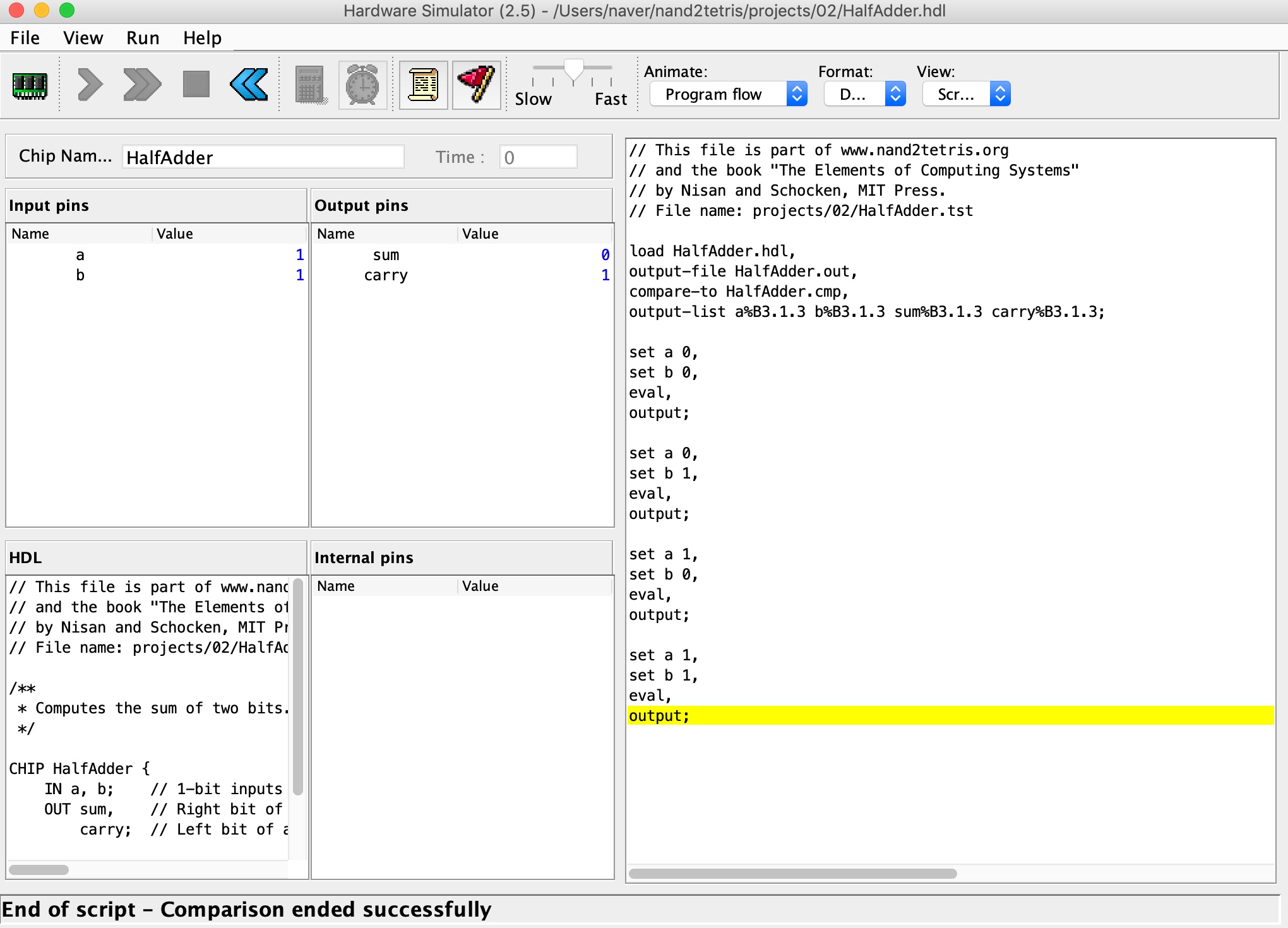Open the Animate Program flow dropdown
This screenshot has width=1288, height=928.
tap(729, 94)
